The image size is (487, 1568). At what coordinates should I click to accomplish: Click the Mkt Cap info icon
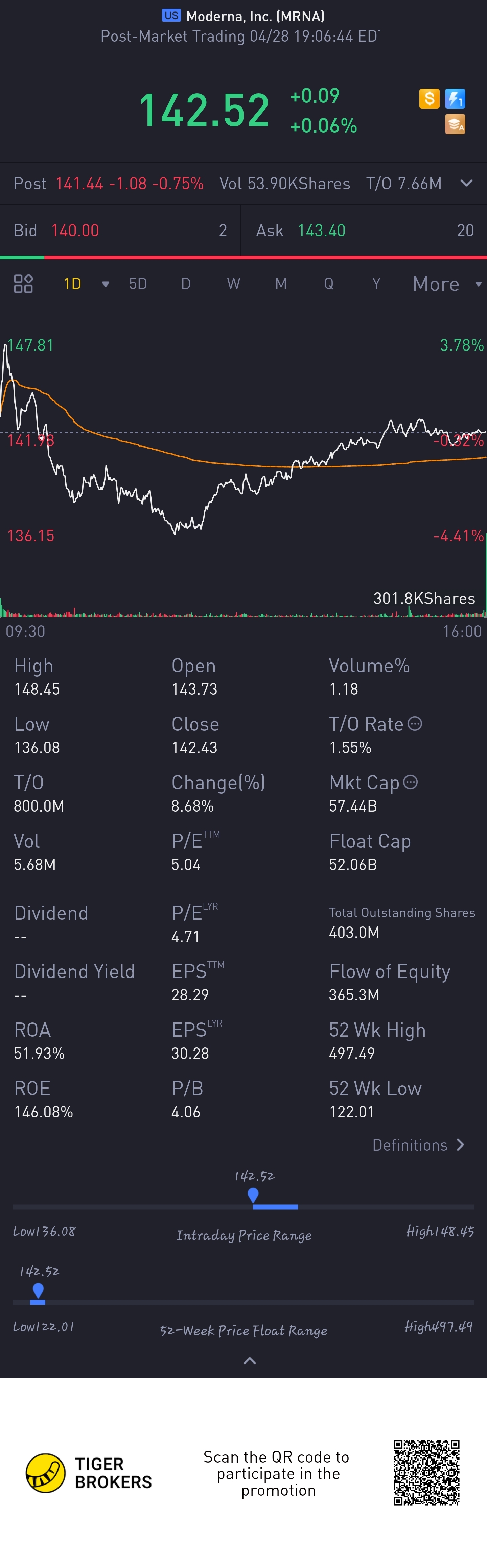pyautogui.click(x=411, y=782)
